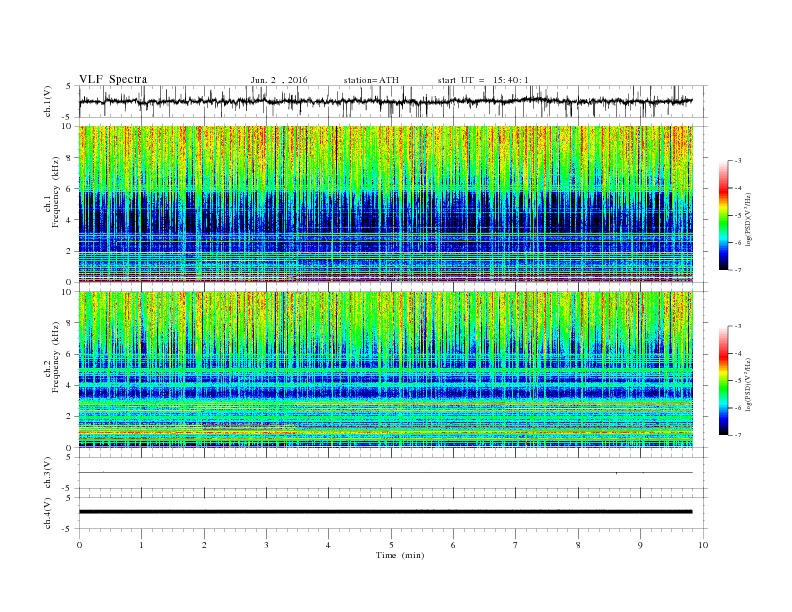
Task: Click the time axis tick label '10'
Action: [x=703, y=545]
